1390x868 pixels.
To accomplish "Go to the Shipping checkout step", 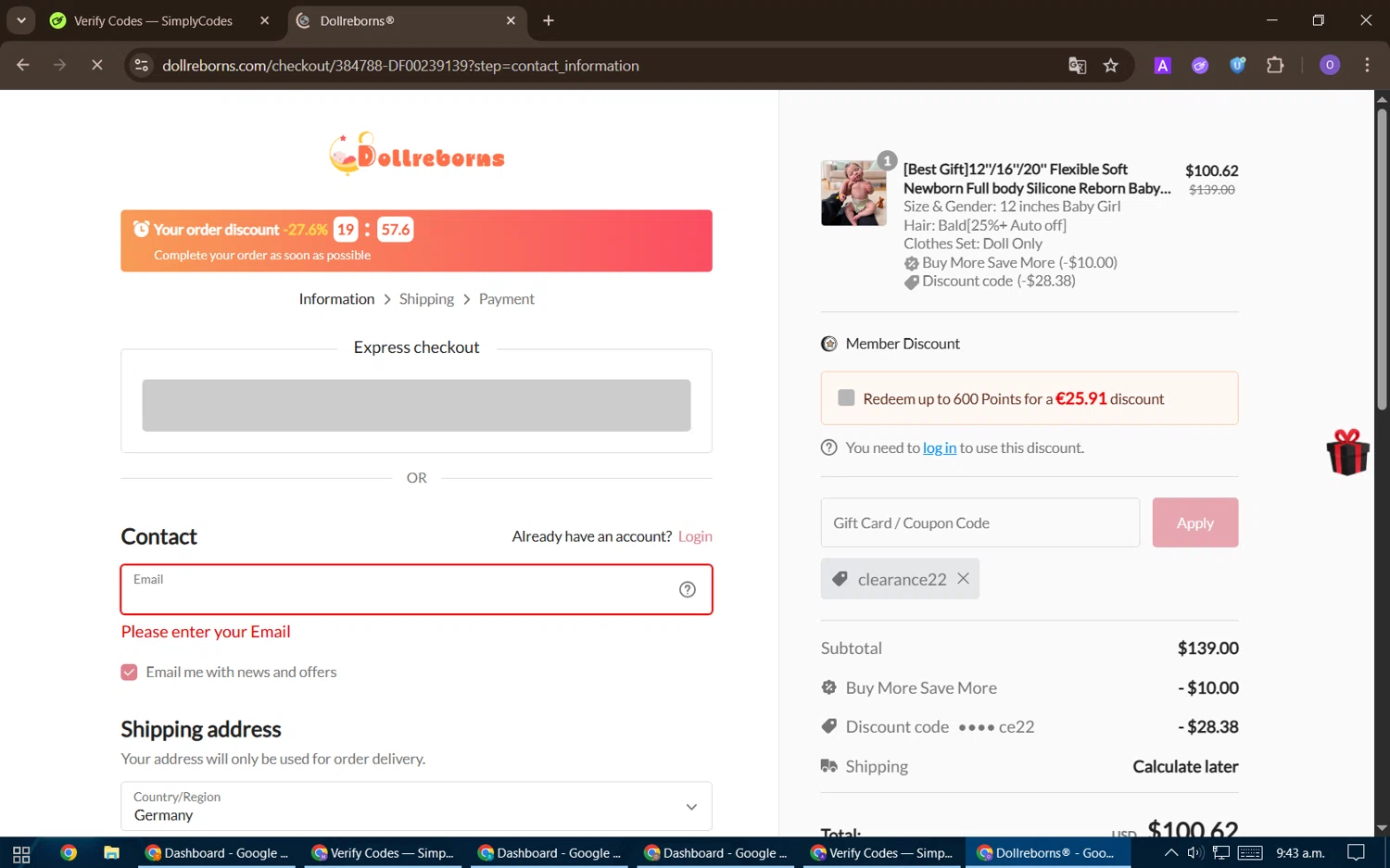I will (x=426, y=299).
